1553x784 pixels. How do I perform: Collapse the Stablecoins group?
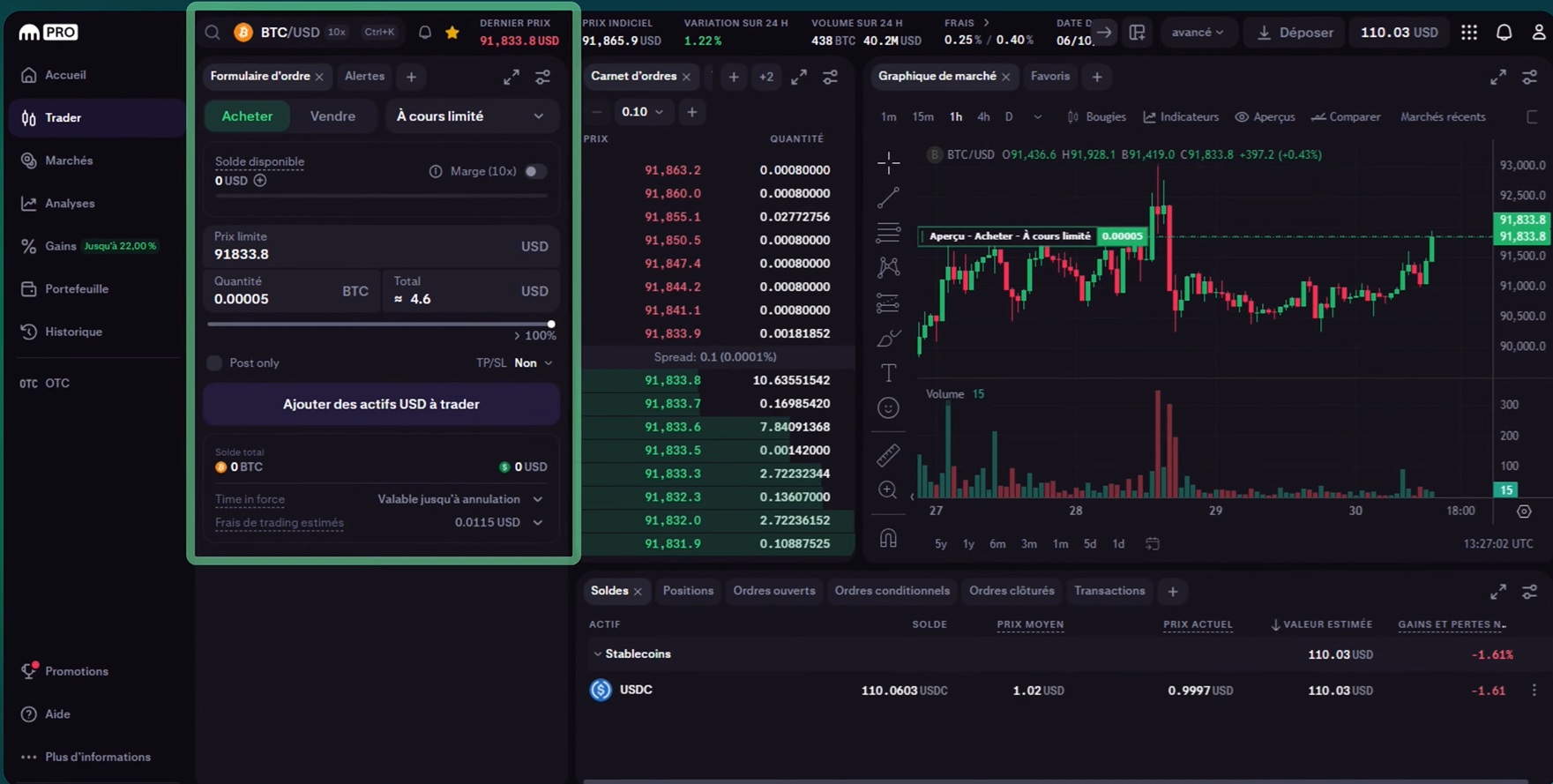[597, 654]
